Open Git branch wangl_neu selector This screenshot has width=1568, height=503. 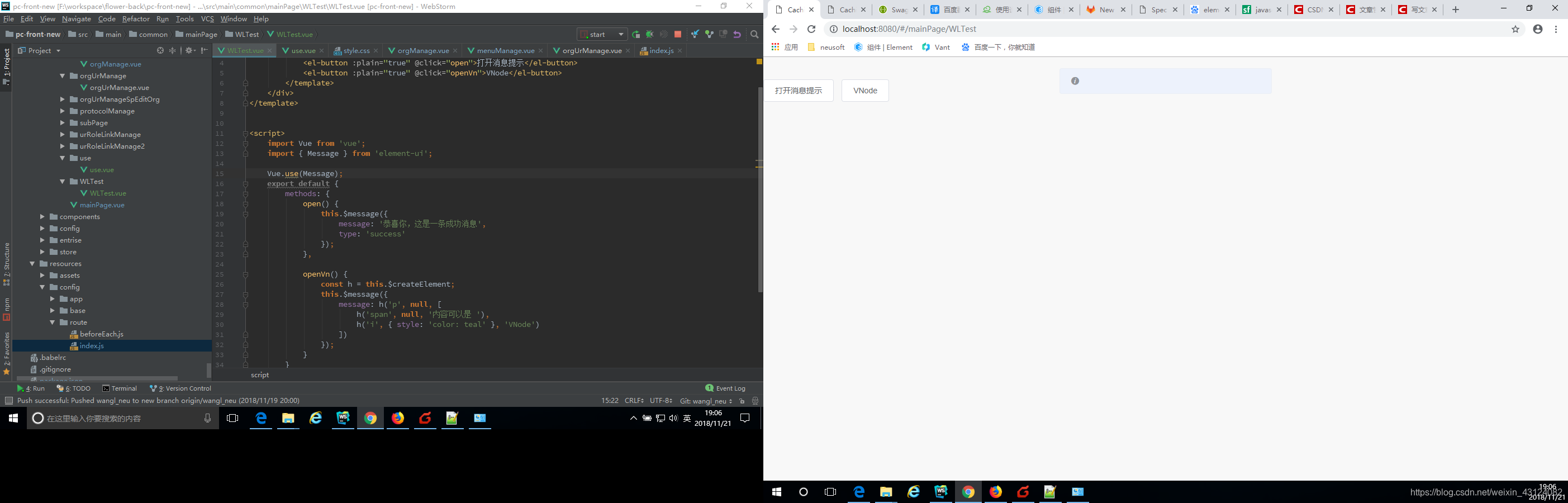click(705, 401)
